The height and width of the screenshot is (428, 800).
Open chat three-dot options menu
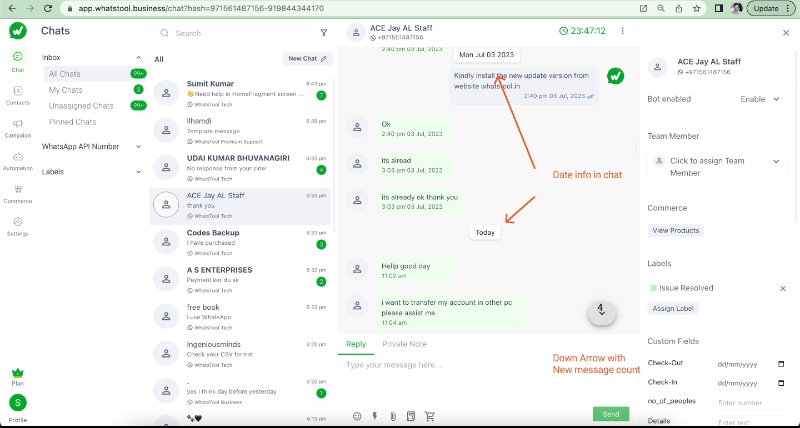click(x=624, y=31)
